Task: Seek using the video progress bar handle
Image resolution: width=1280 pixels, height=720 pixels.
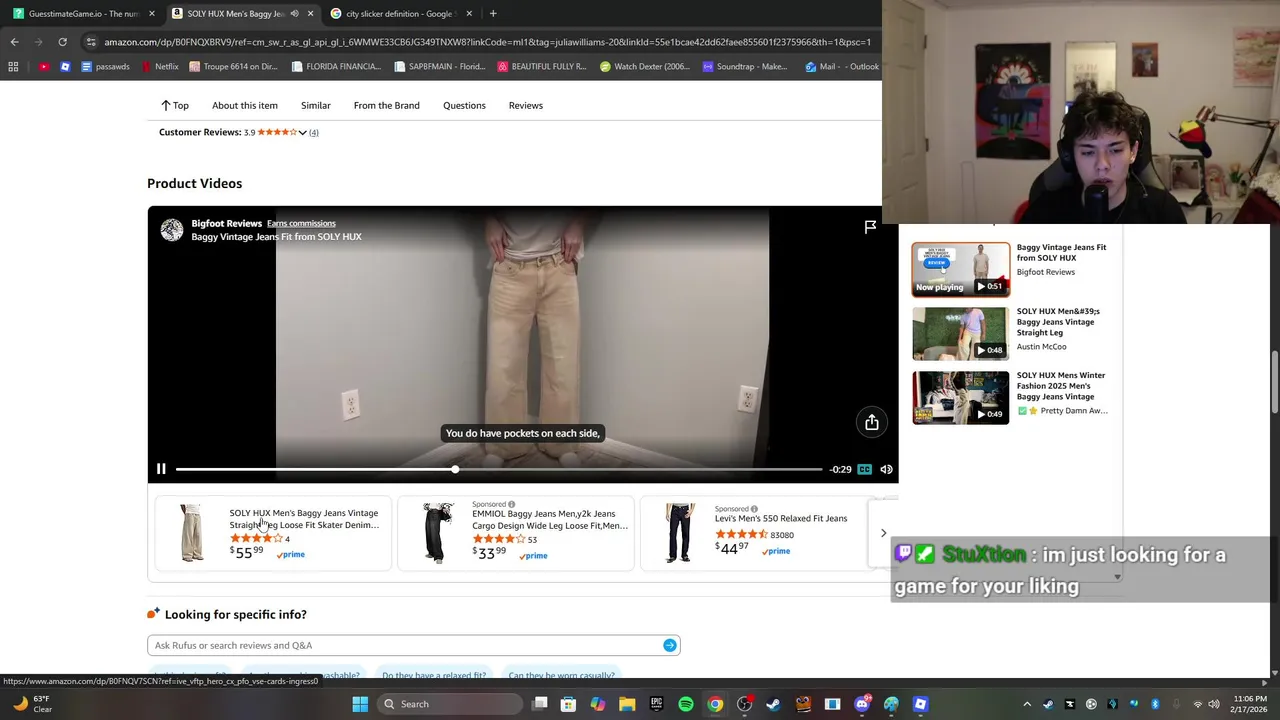Action: (x=455, y=469)
